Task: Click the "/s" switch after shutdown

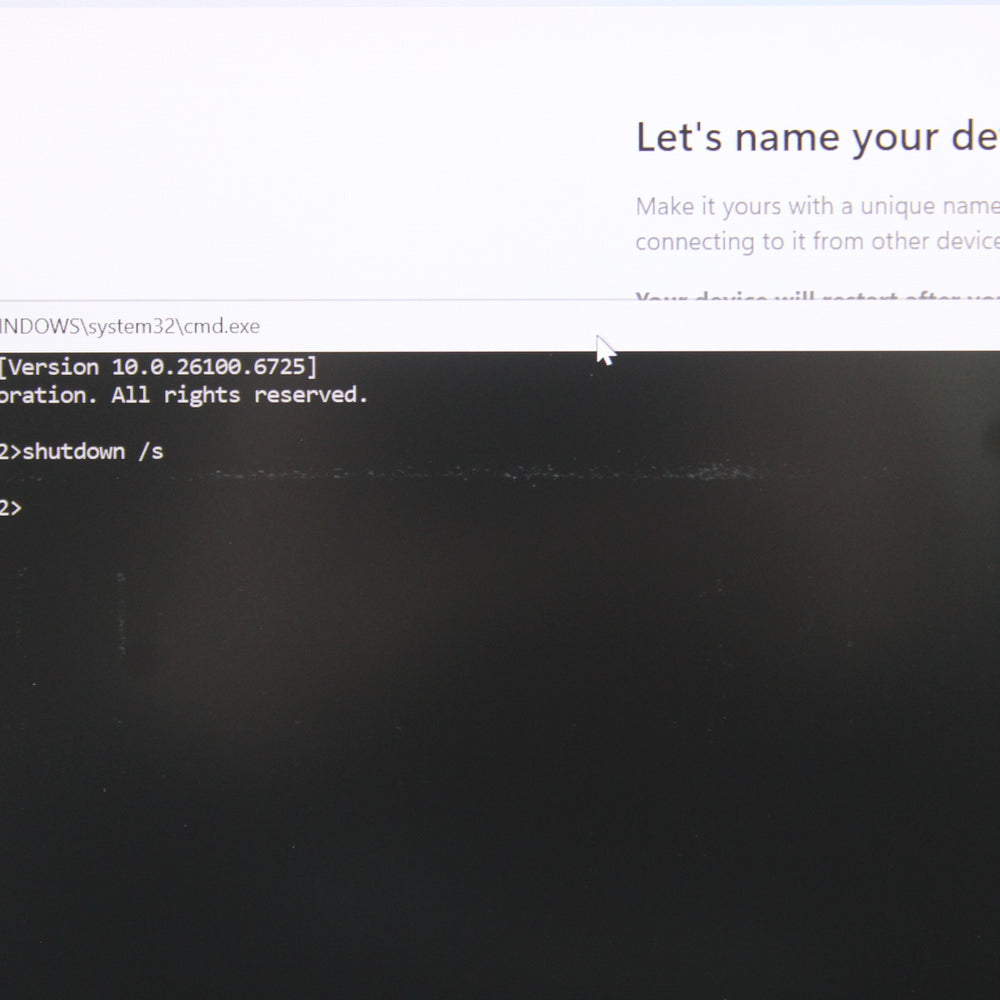Action: (150, 452)
